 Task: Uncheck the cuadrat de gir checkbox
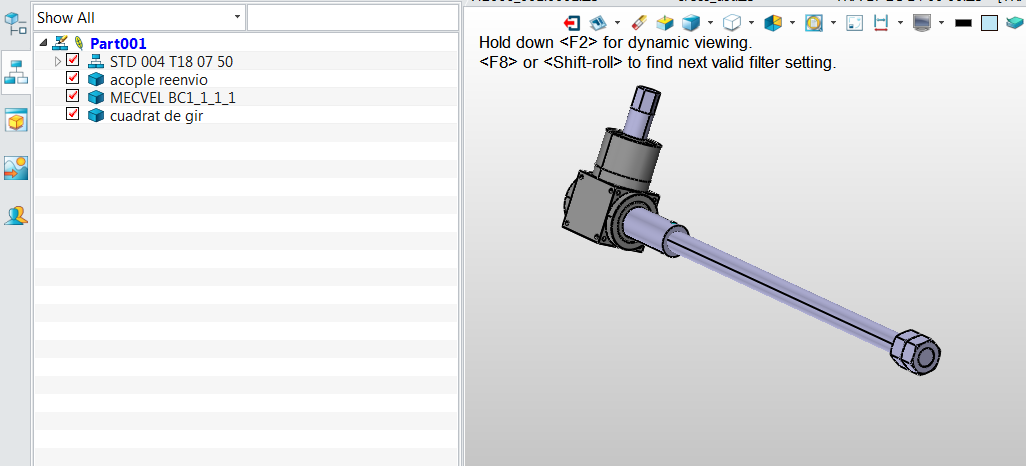[x=73, y=113]
